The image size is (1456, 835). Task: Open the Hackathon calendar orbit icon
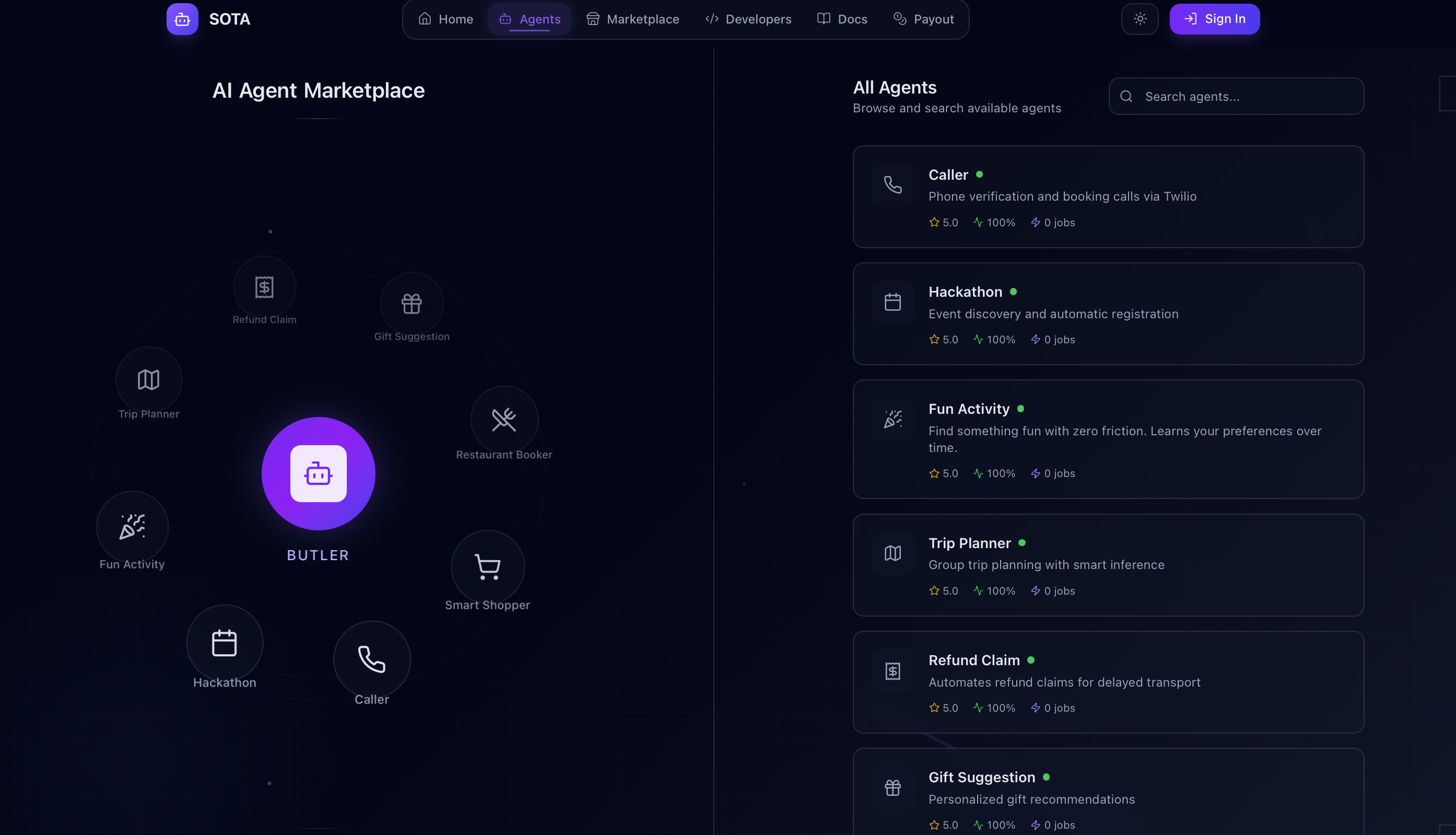pyautogui.click(x=225, y=643)
